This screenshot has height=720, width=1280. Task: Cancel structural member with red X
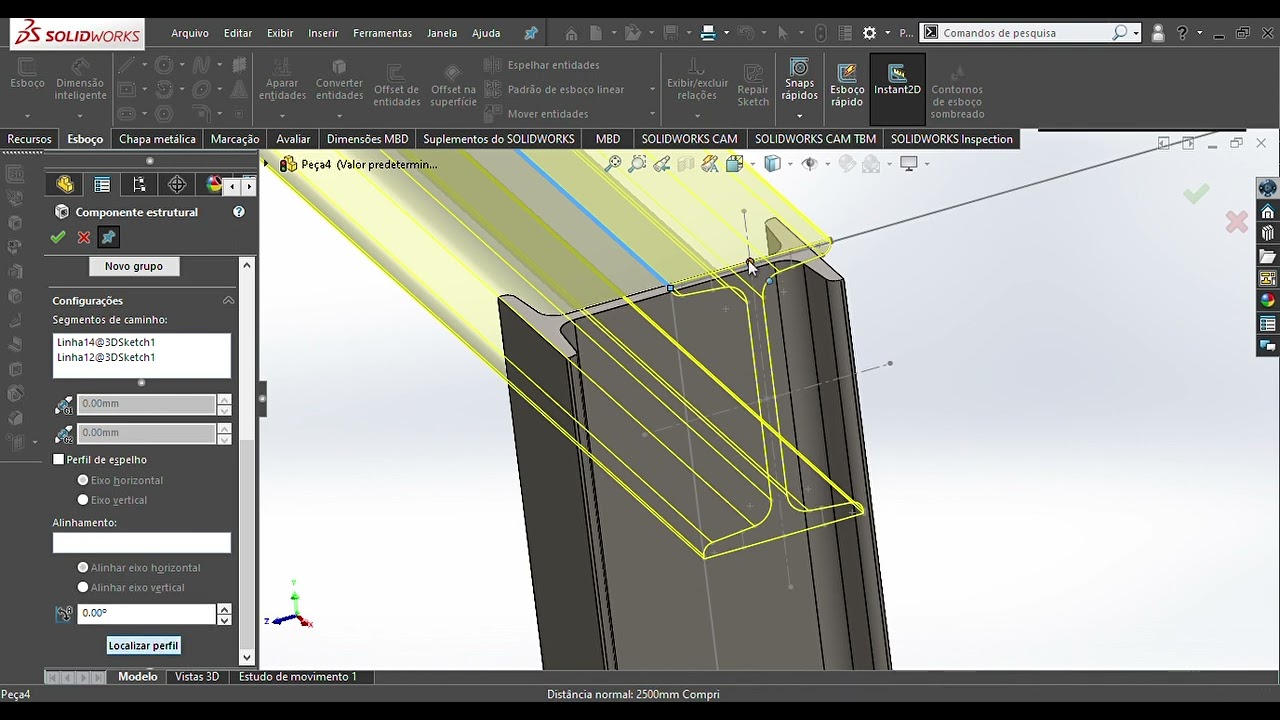(x=84, y=237)
